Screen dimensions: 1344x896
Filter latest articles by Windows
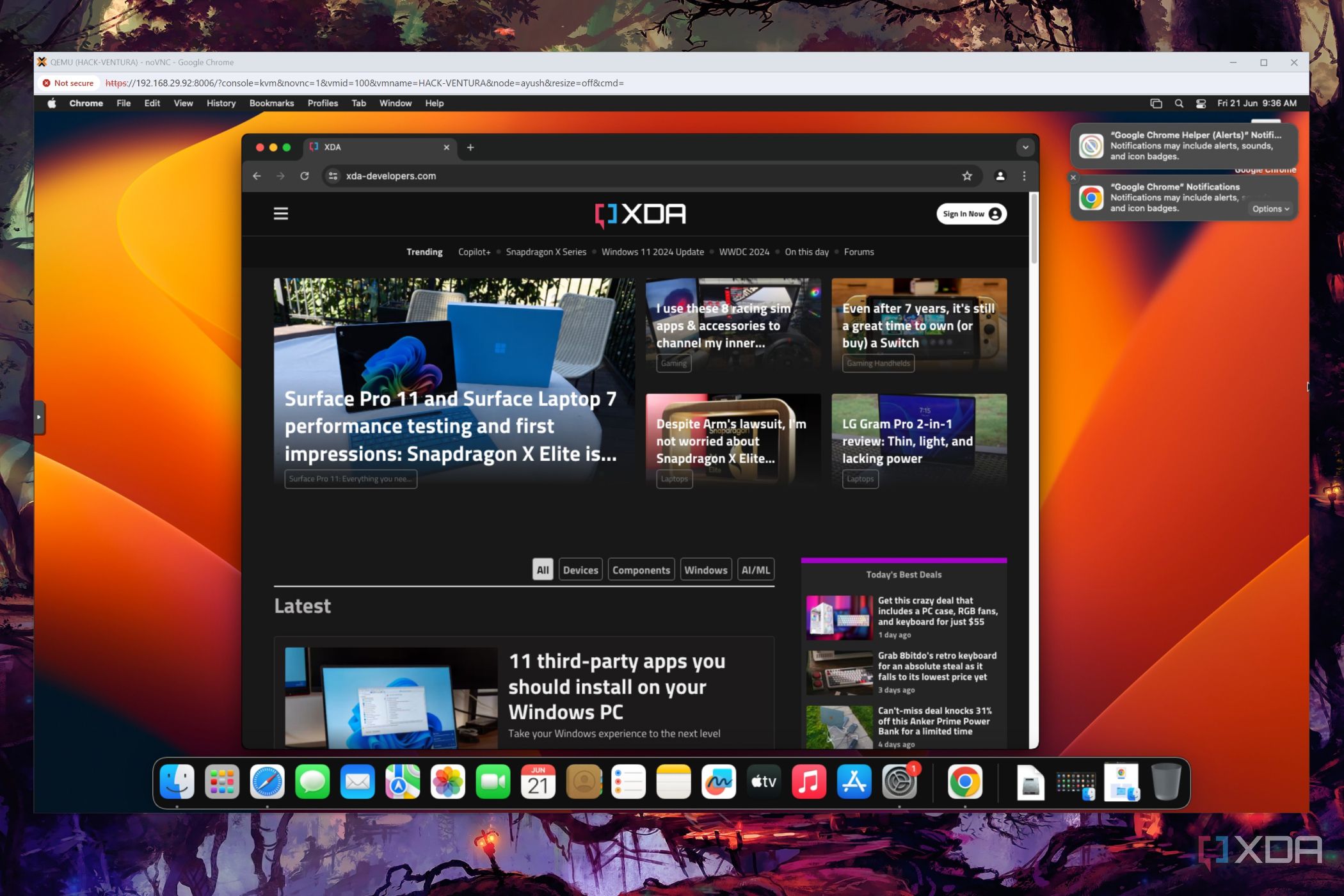coord(705,570)
